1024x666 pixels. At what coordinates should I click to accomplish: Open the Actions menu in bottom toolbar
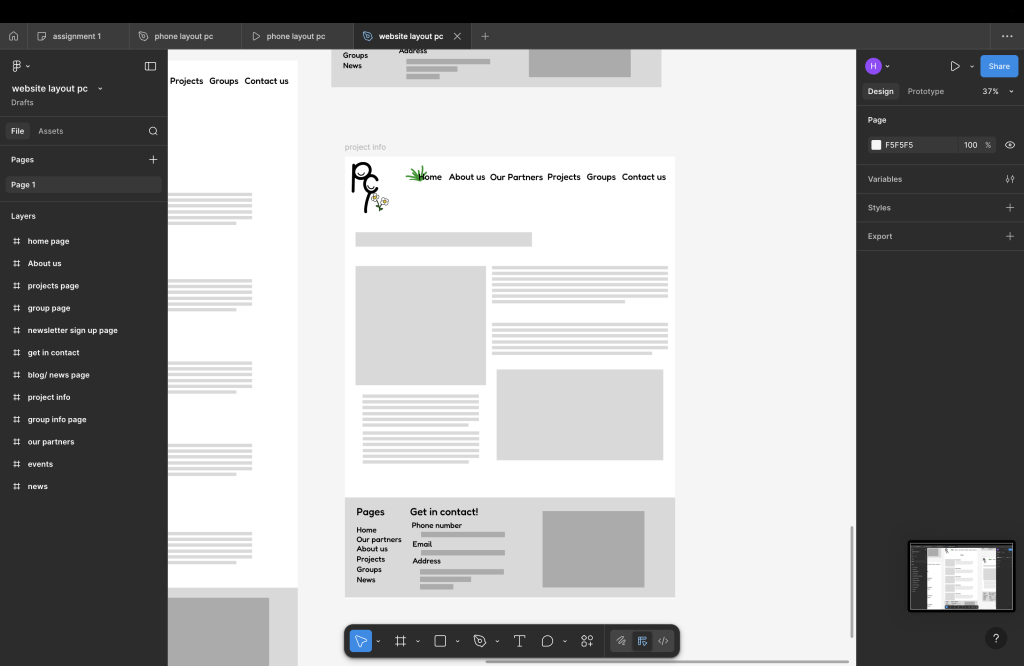(x=587, y=641)
